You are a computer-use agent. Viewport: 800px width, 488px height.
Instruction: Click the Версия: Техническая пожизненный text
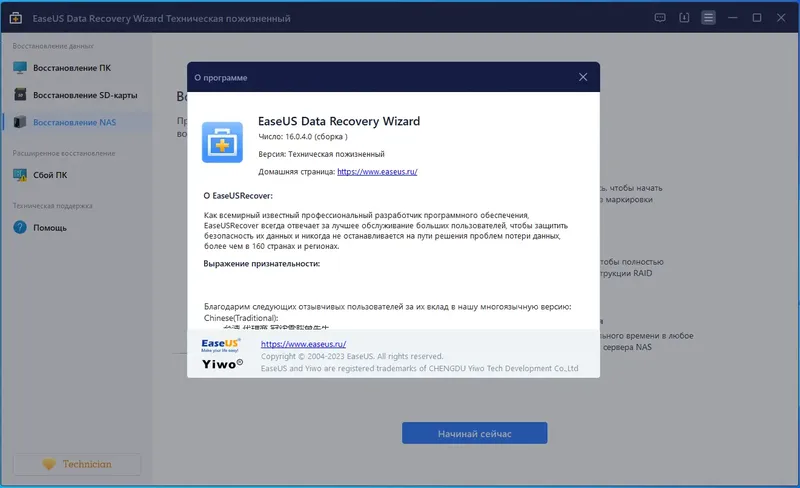[321, 154]
